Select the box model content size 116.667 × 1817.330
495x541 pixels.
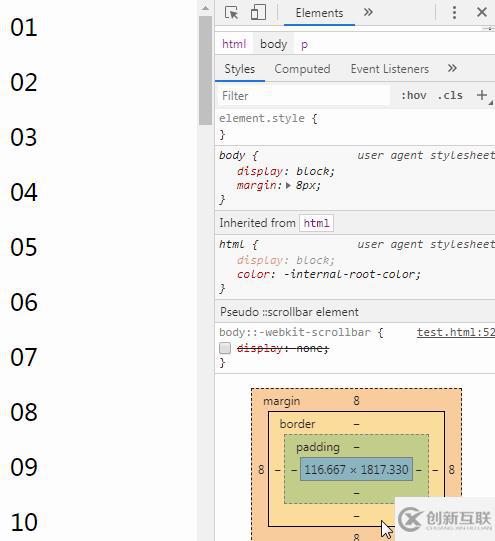tap(356, 470)
